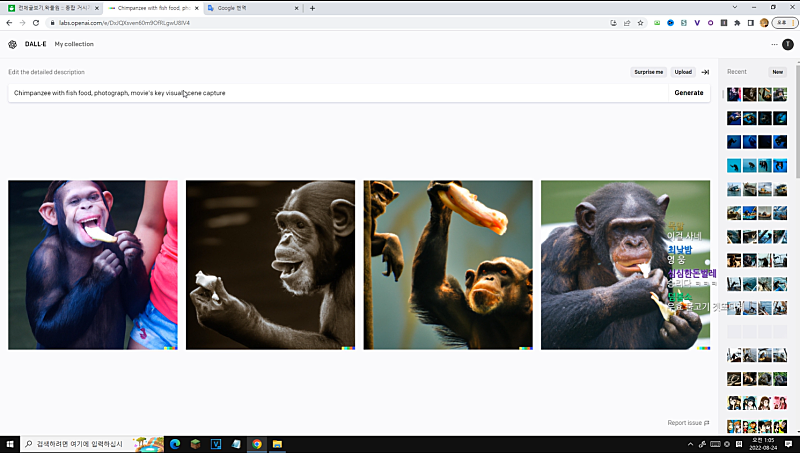Image resolution: width=800 pixels, height=453 pixels.
Task: Open the black-and-white chimpanzee image
Action: tap(270, 265)
